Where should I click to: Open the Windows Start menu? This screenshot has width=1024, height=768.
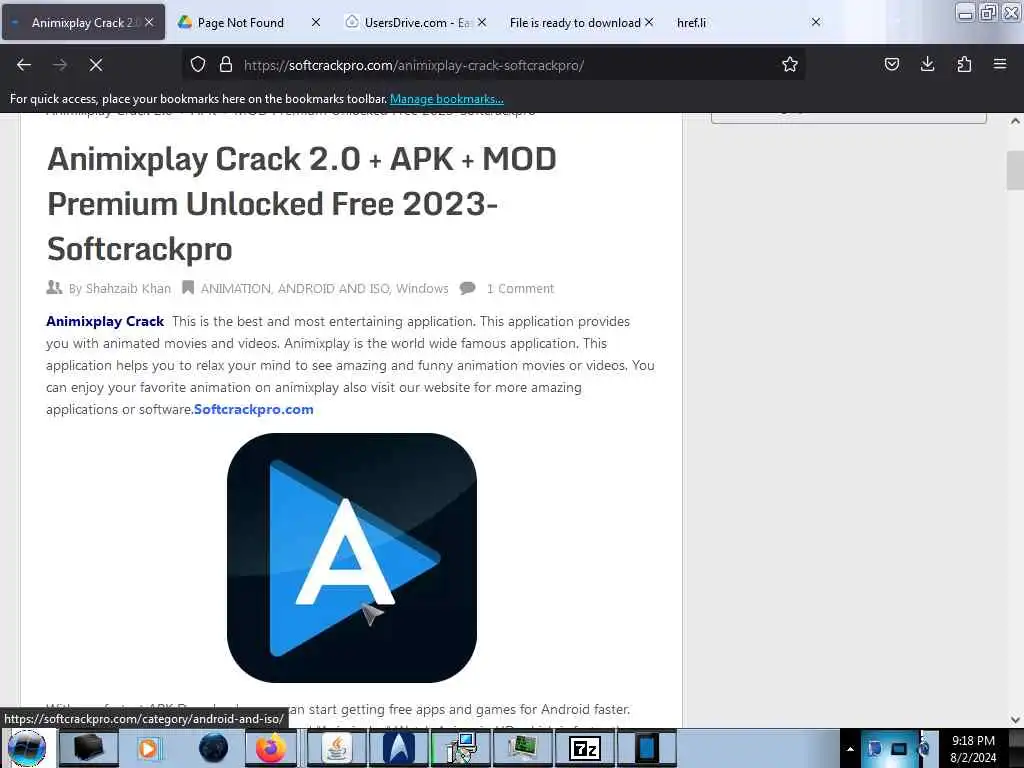[27, 748]
